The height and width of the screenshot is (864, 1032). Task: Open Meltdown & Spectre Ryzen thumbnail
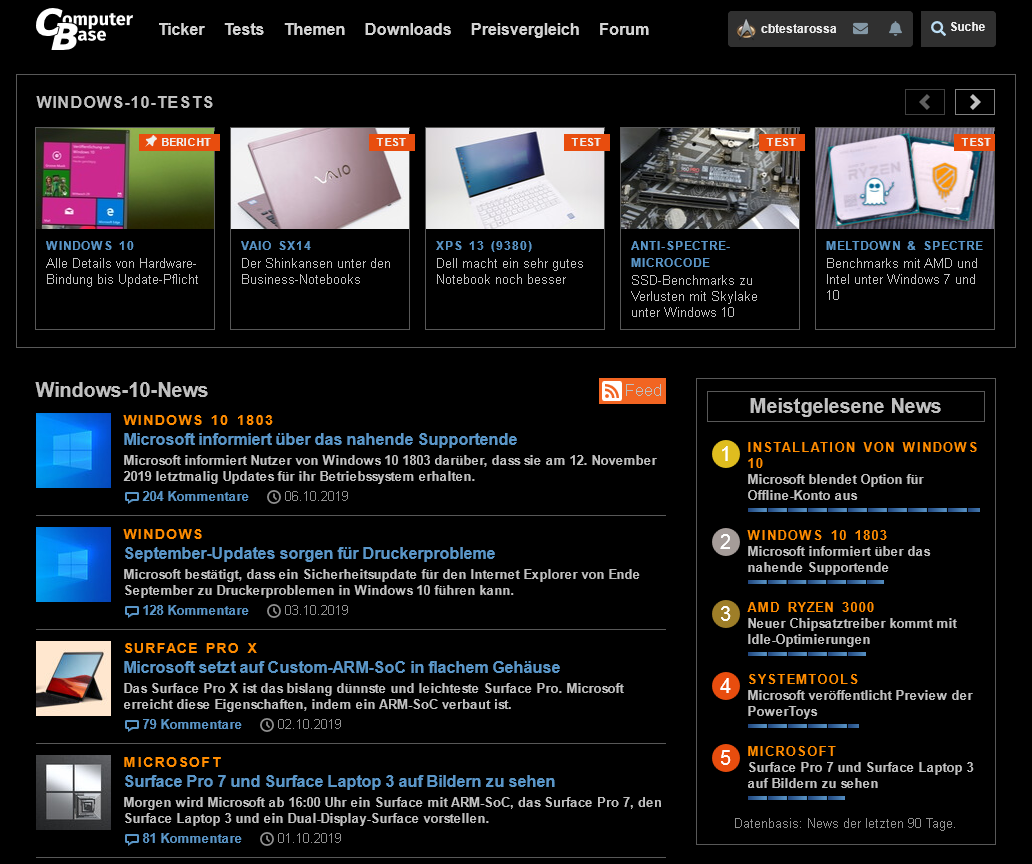coord(904,178)
